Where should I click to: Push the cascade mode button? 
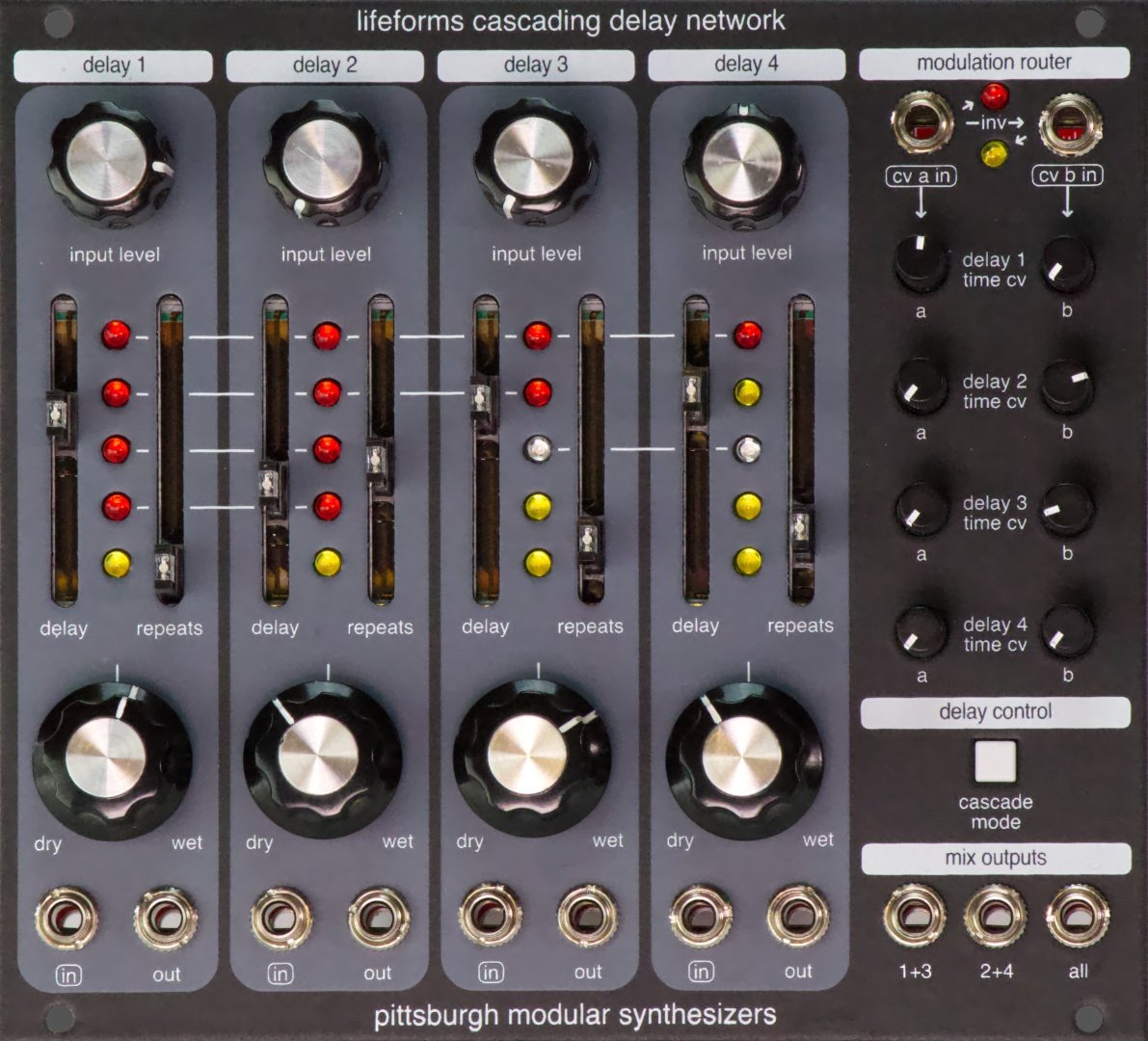pyautogui.click(x=995, y=761)
